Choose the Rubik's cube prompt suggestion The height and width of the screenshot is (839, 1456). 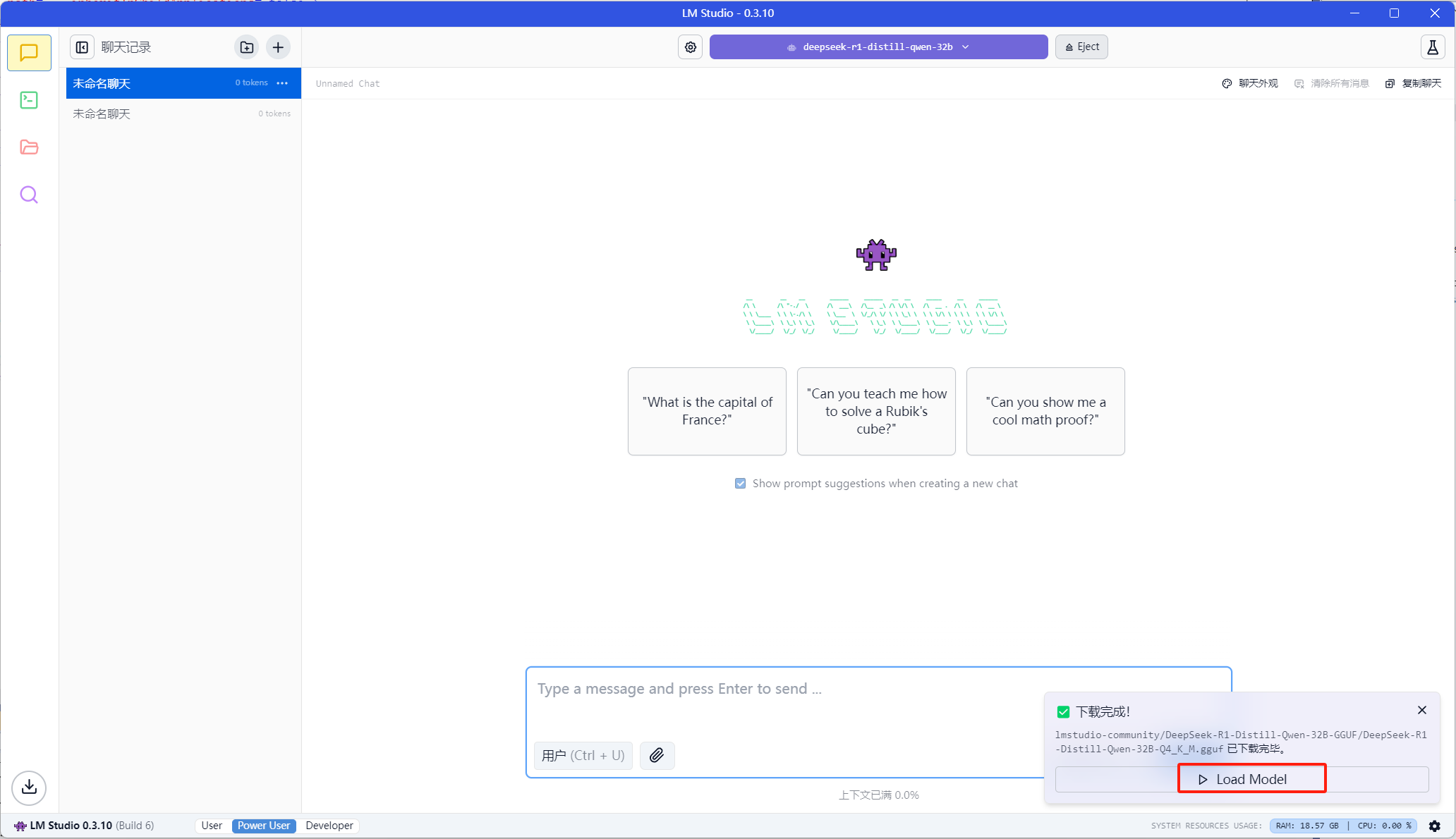(x=876, y=411)
